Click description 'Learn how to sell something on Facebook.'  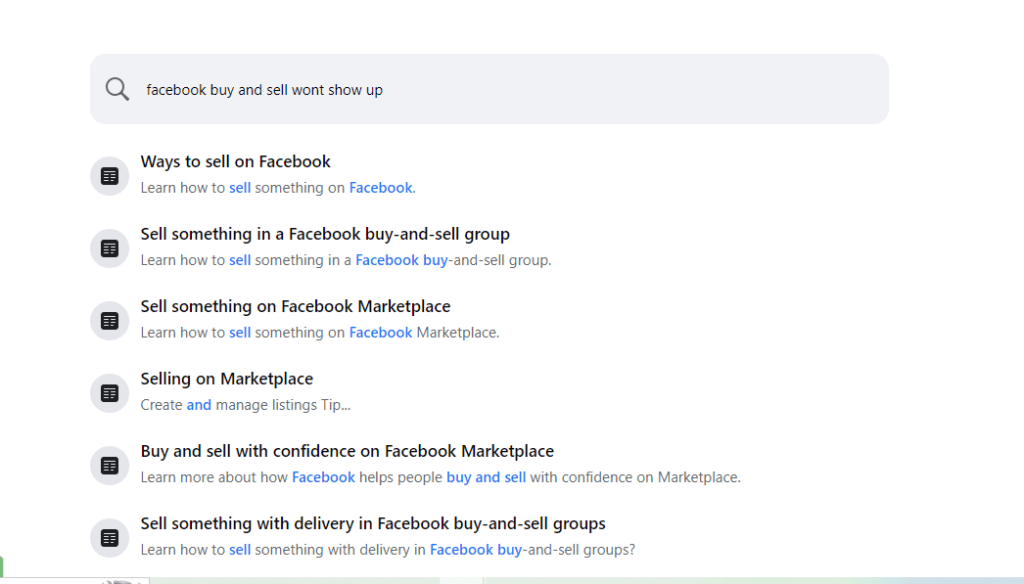(278, 188)
